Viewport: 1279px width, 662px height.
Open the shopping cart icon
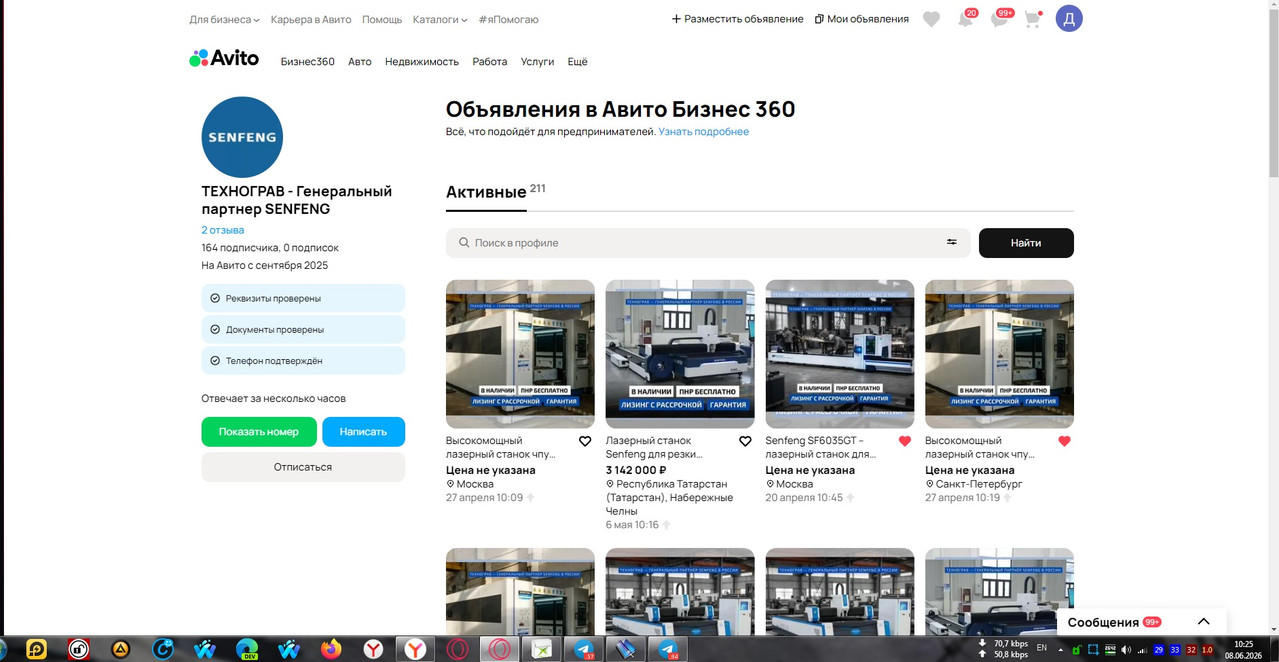[1033, 19]
